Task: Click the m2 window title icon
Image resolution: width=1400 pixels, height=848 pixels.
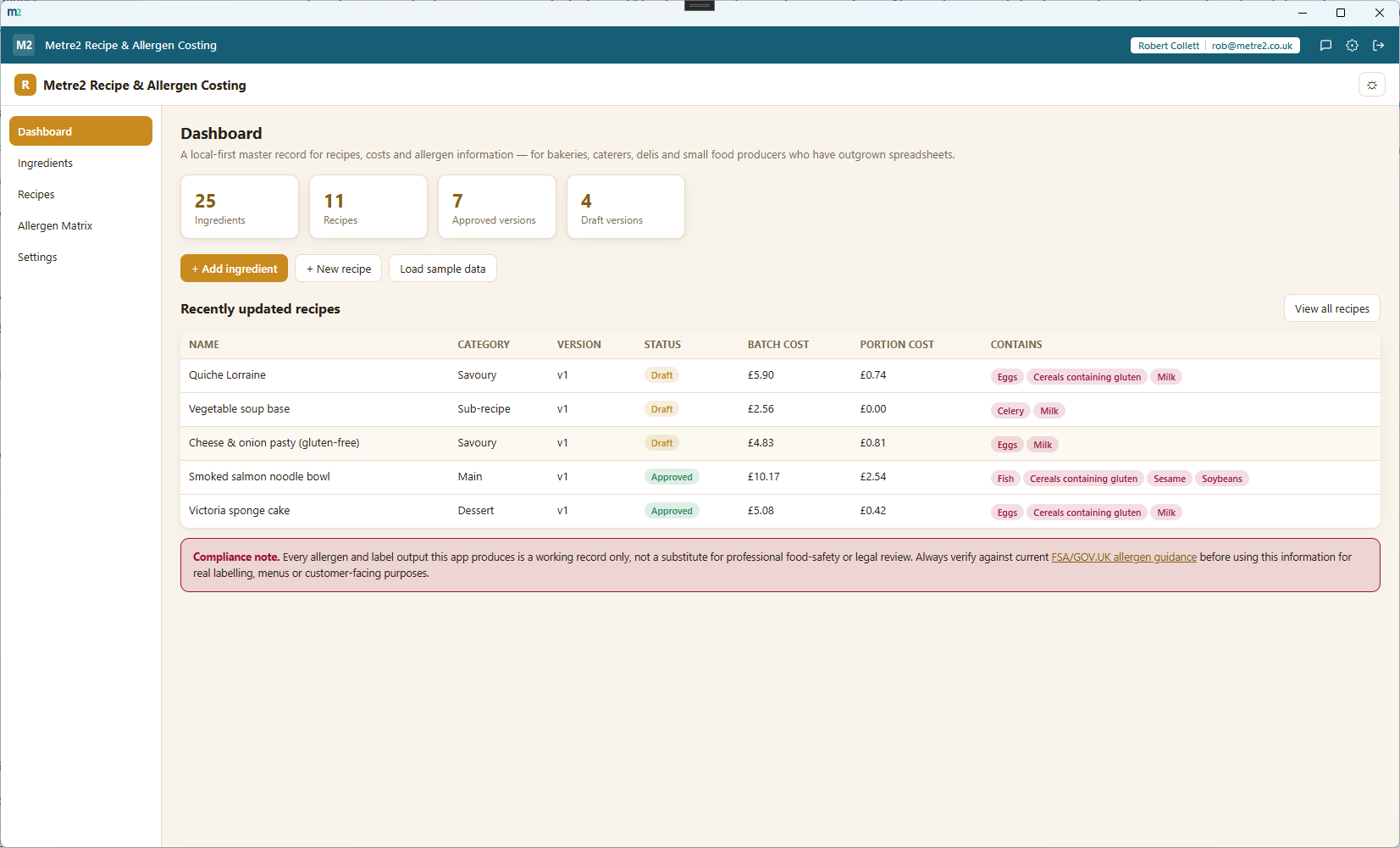Action: pos(14,12)
